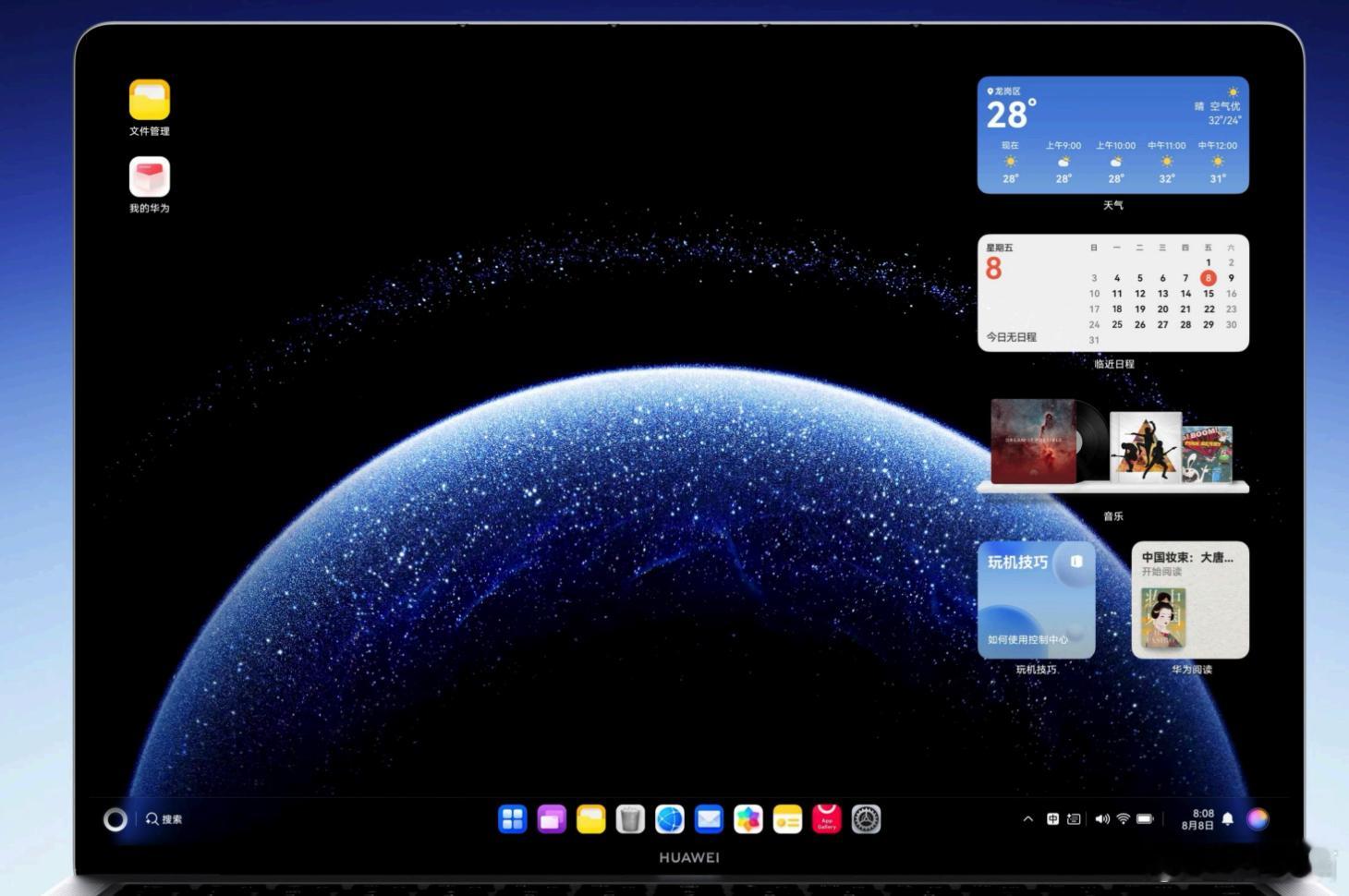Open the yellow notes app in the dock
Viewport: 1349px width, 896px height.
pyautogui.click(x=787, y=819)
